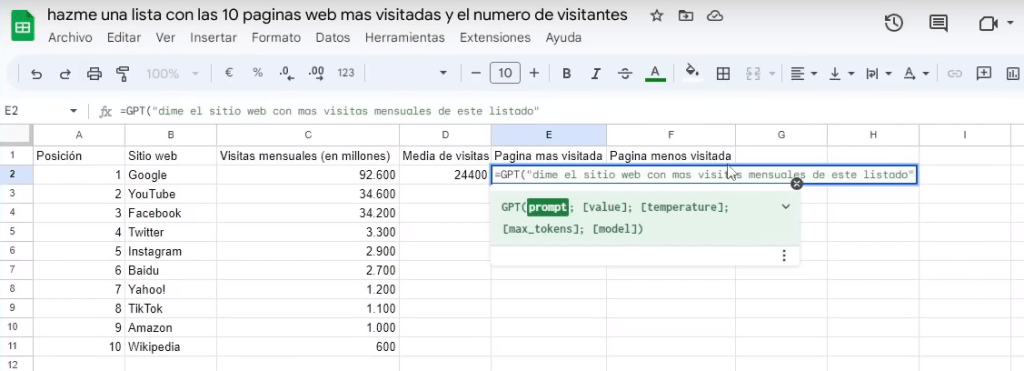Open version history clock icon
Screen dimensions: 1024x371
tap(893, 24)
